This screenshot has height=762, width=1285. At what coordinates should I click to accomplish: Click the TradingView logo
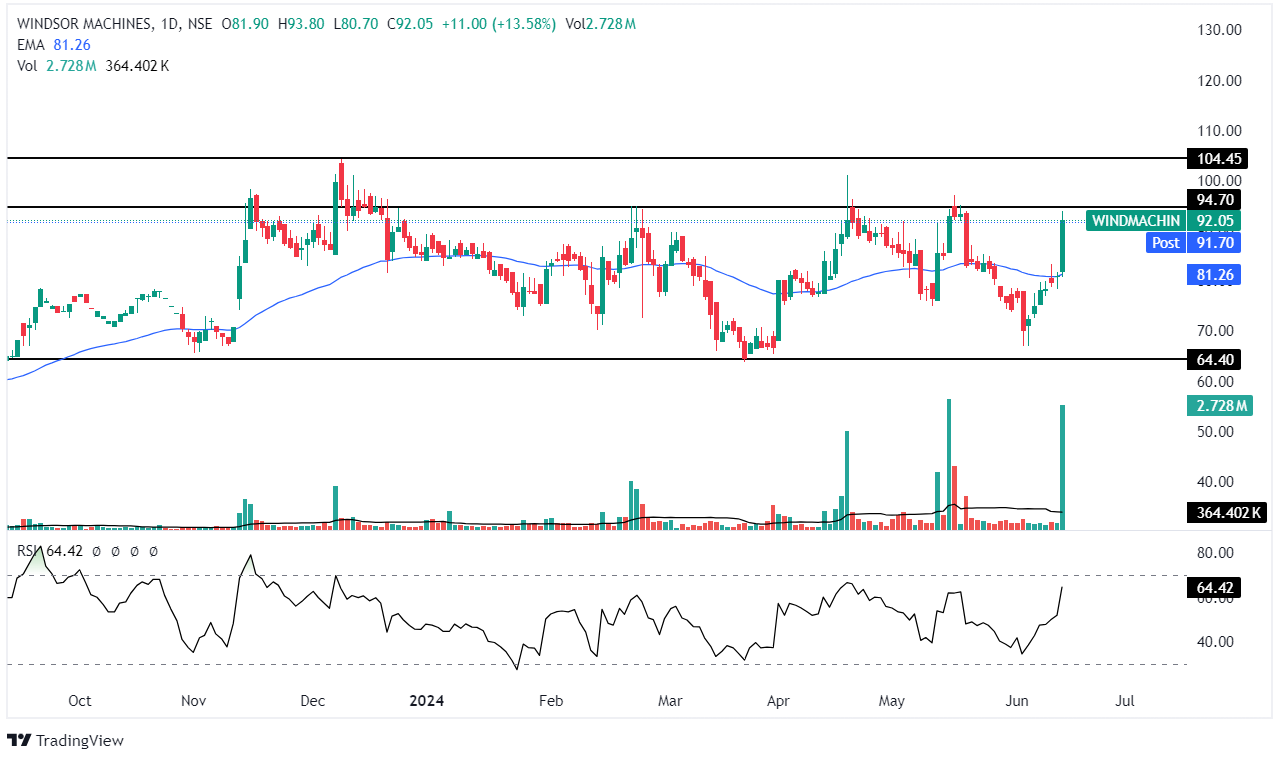coord(66,740)
